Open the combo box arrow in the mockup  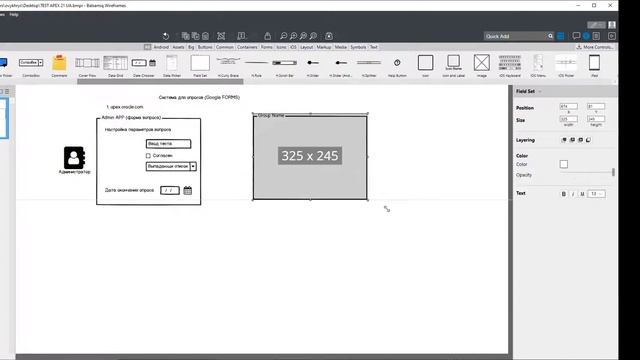193,167
